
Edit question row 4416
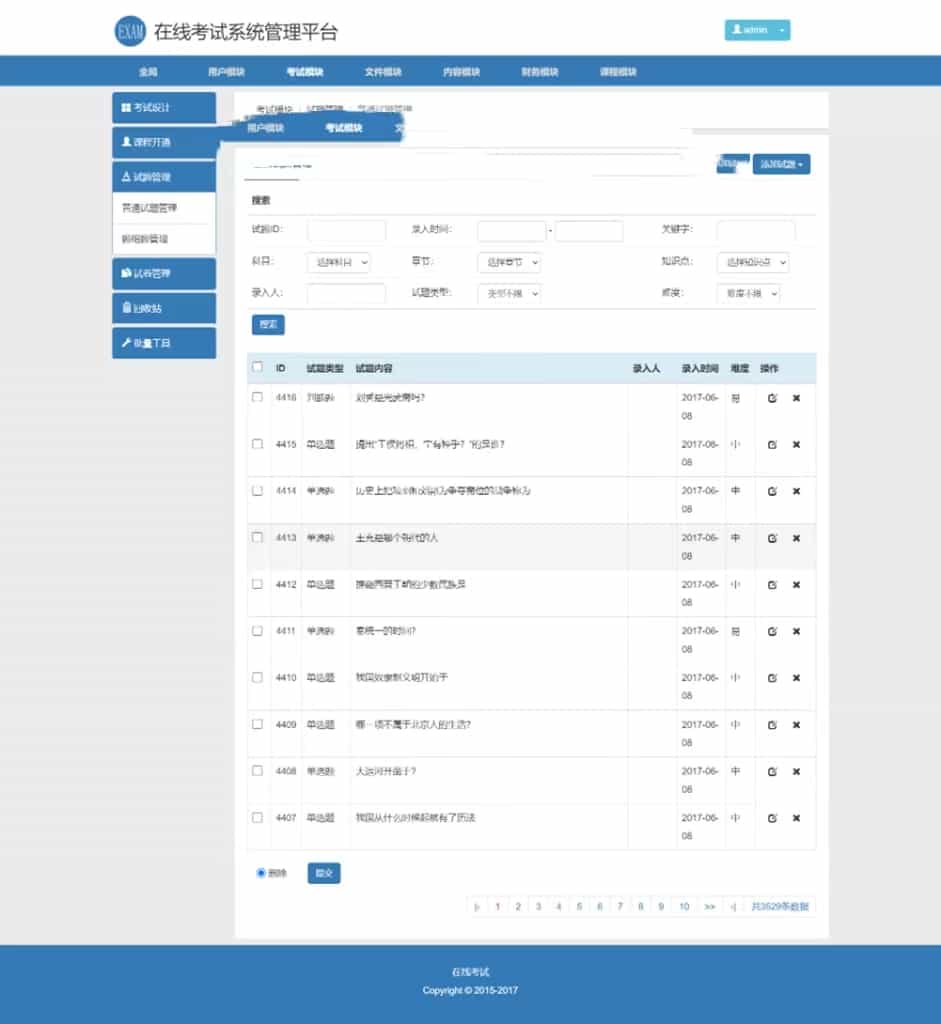coord(772,398)
